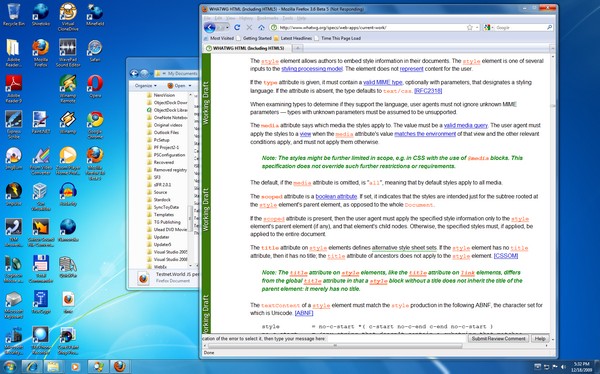Select the Opera desktop icon
Viewport: 600px width, 374px height.
click(x=95, y=87)
